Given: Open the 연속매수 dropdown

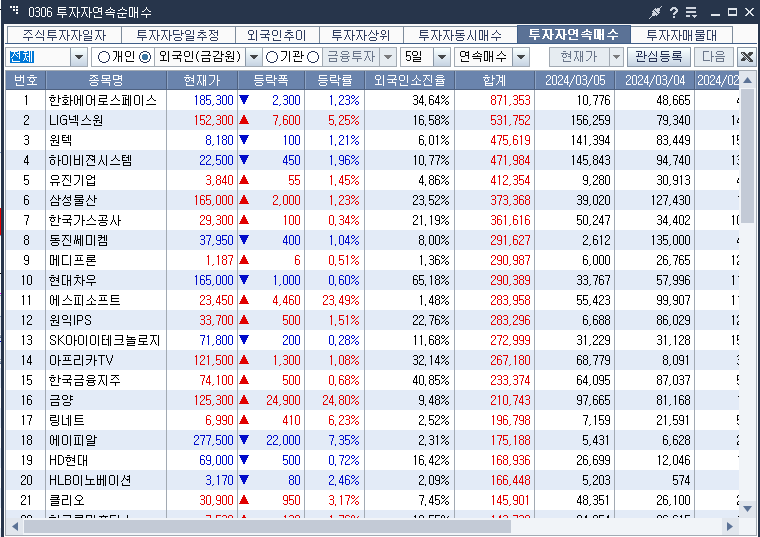Looking at the screenshot, I should pyautogui.click(x=521, y=57).
